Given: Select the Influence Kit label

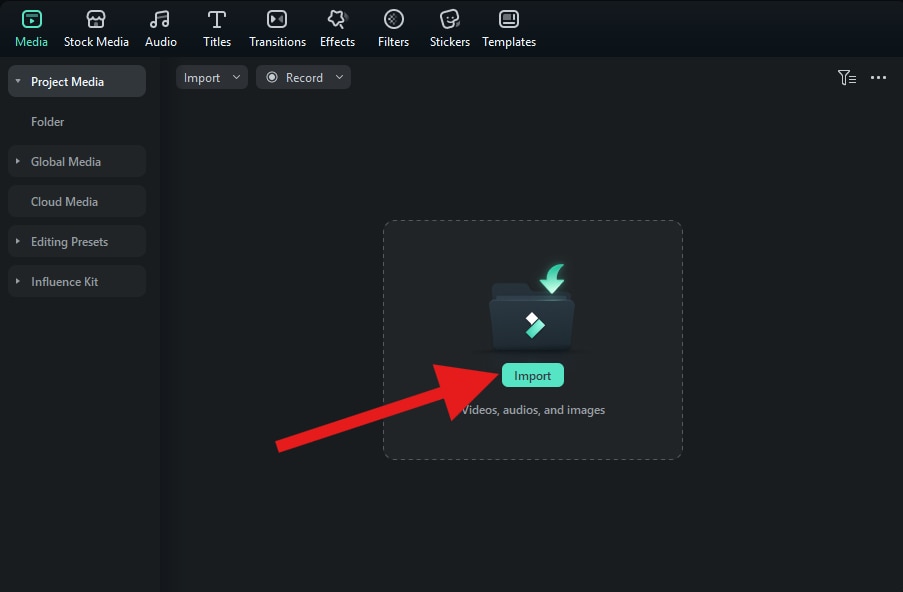Looking at the screenshot, I should point(64,282).
